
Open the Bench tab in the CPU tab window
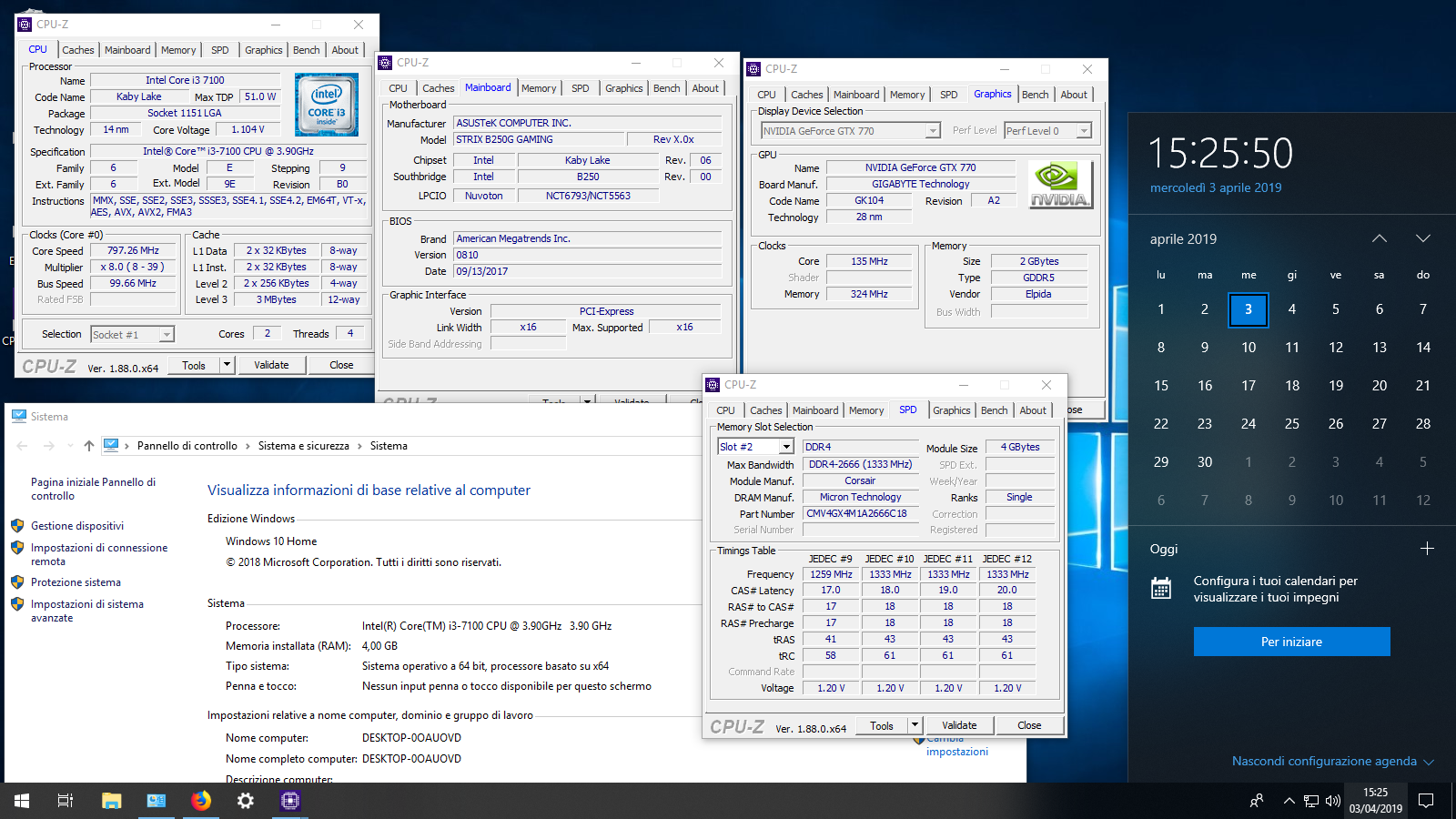coord(307,50)
